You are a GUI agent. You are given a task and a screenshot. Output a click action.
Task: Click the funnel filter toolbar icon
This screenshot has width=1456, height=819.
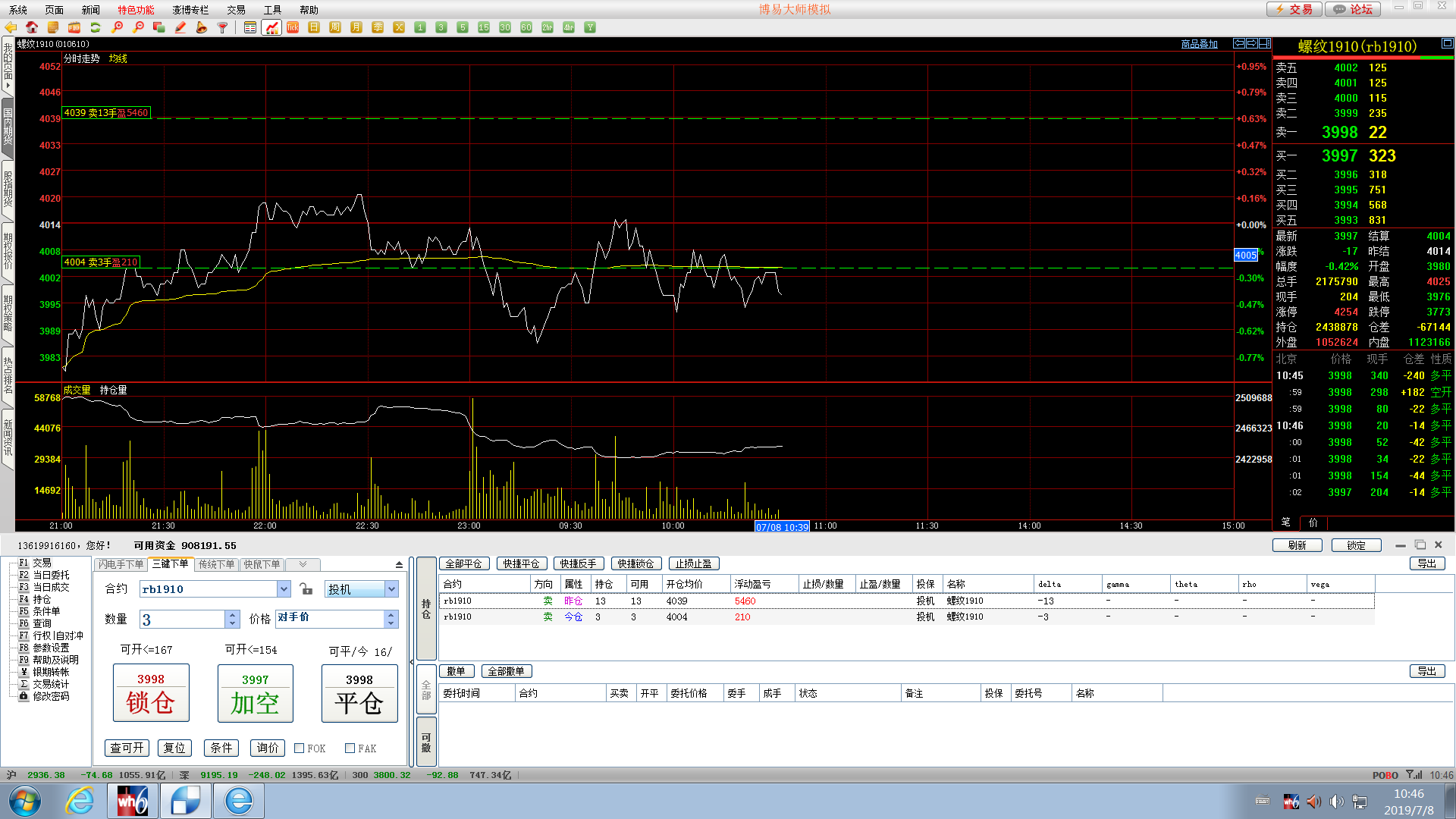click(x=223, y=27)
